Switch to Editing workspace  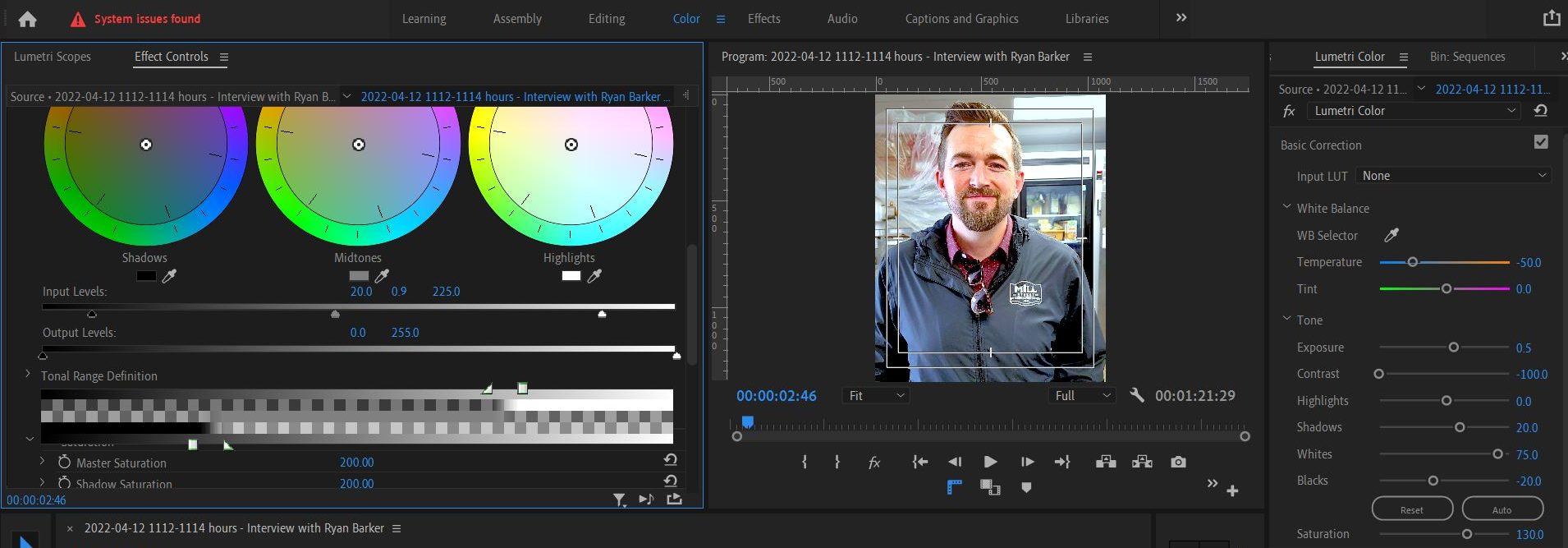click(607, 18)
